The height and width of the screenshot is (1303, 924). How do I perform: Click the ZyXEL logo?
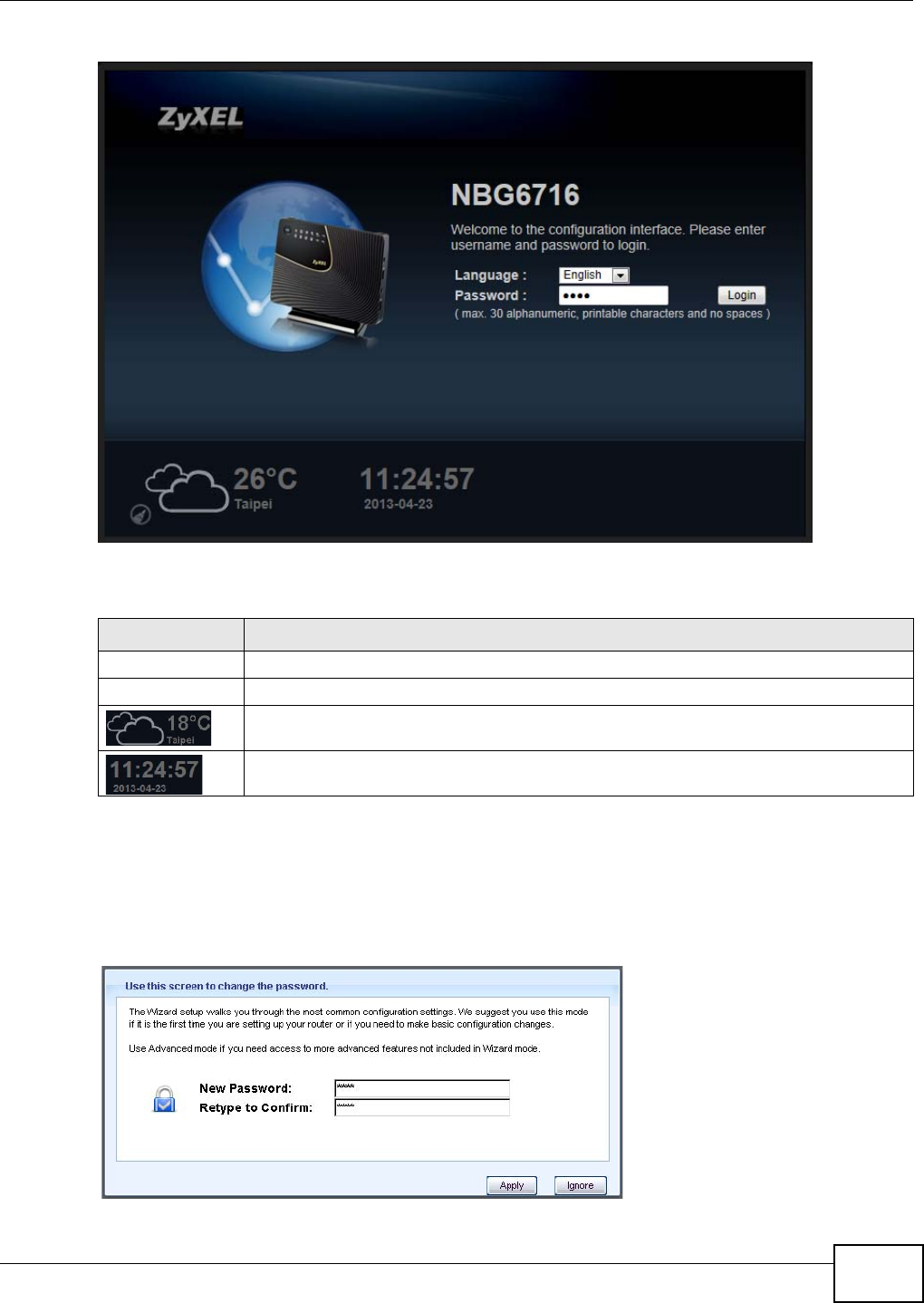tap(200, 119)
